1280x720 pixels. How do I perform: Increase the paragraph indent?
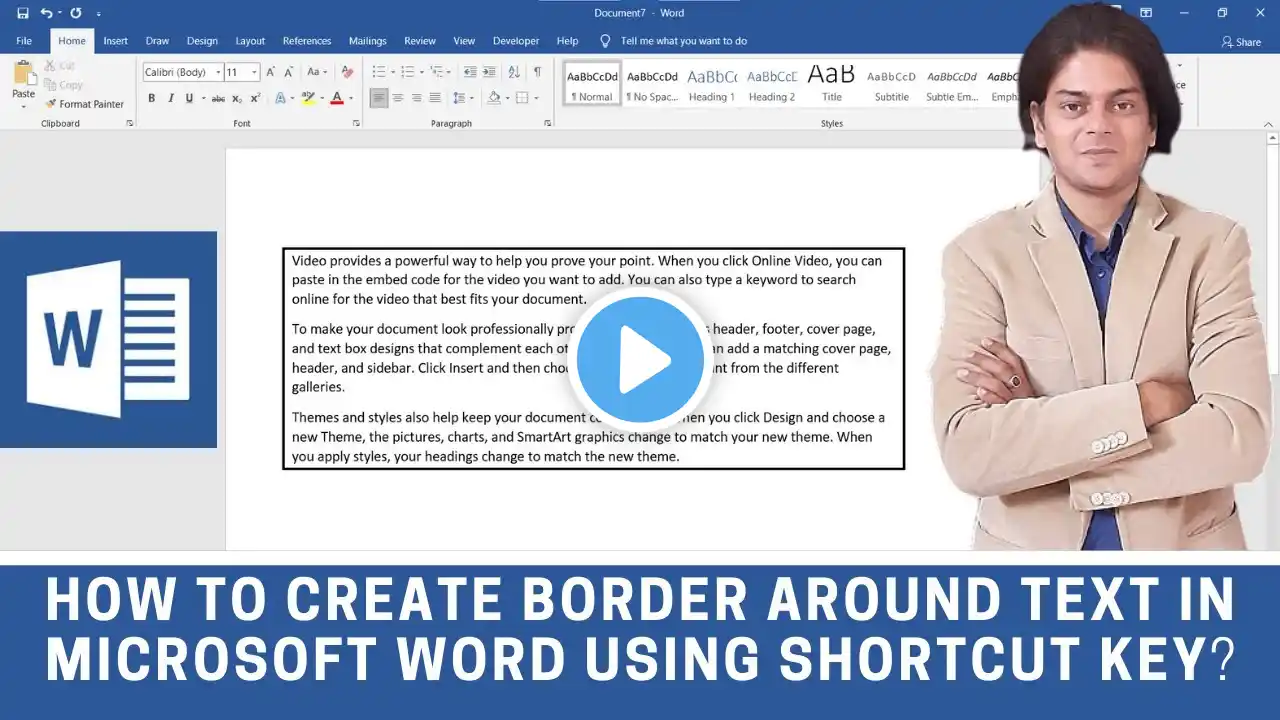tap(489, 72)
